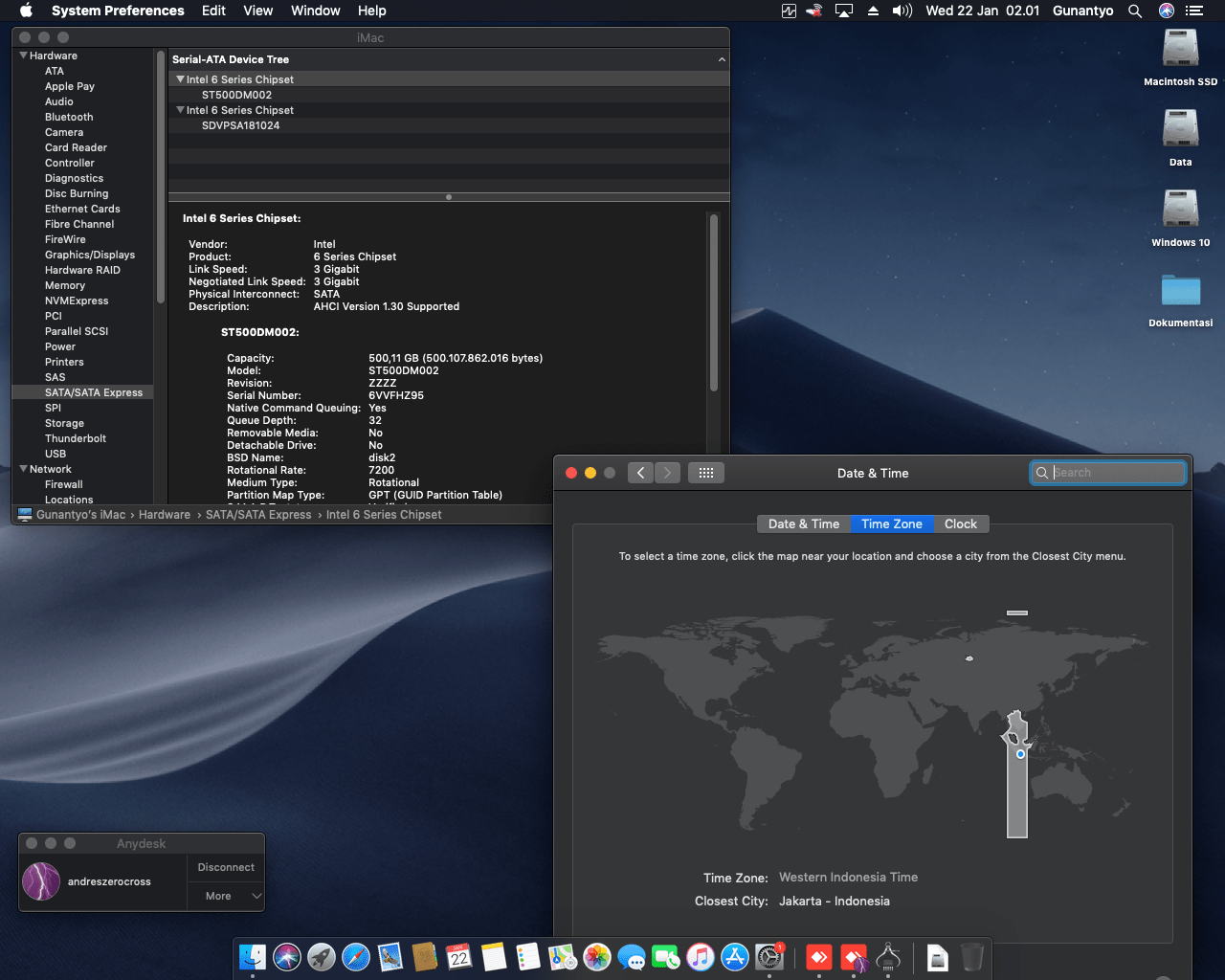Open the Macintosh SSD drive icon
1225x980 pixels.
(1180, 49)
